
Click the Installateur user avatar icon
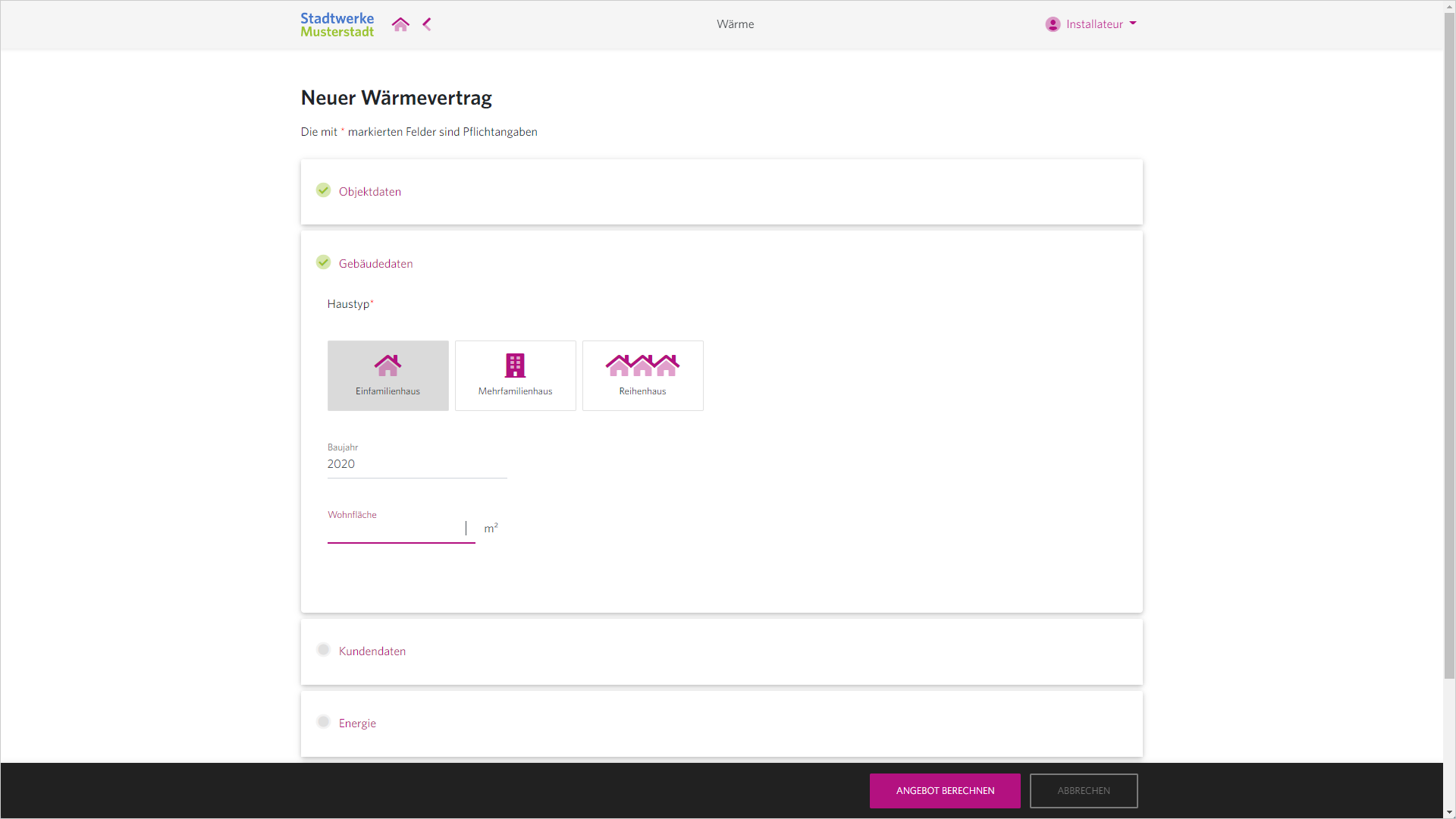point(1053,24)
